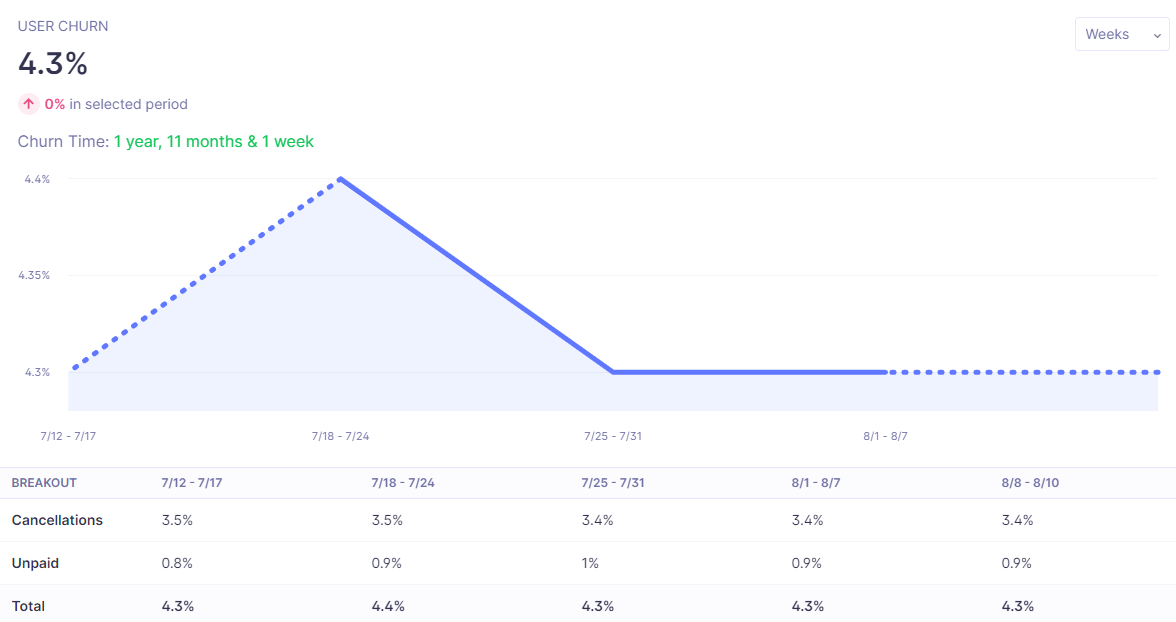This screenshot has width=1176, height=622.
Task: Click the 8/1 - 8/7 axis label
Action: (x=885, y=436)
